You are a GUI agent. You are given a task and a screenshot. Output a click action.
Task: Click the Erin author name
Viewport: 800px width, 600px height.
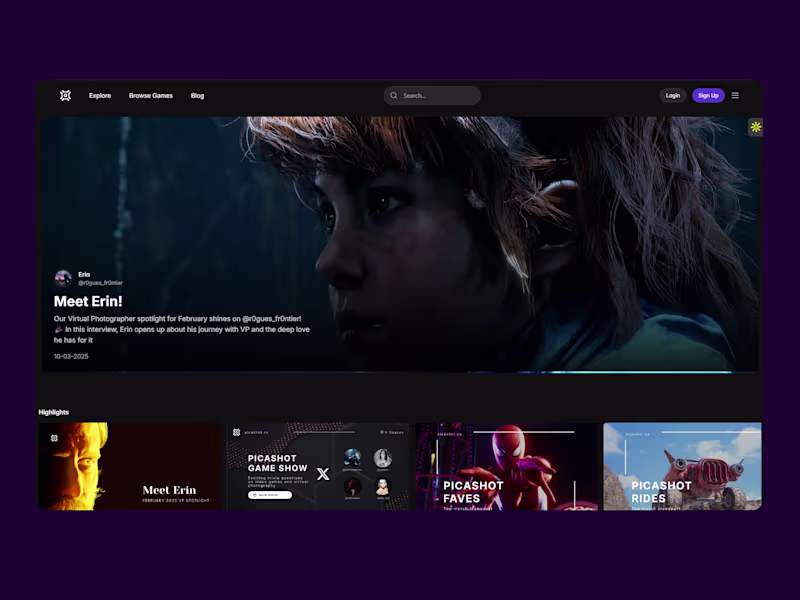(x=84, y=274)
